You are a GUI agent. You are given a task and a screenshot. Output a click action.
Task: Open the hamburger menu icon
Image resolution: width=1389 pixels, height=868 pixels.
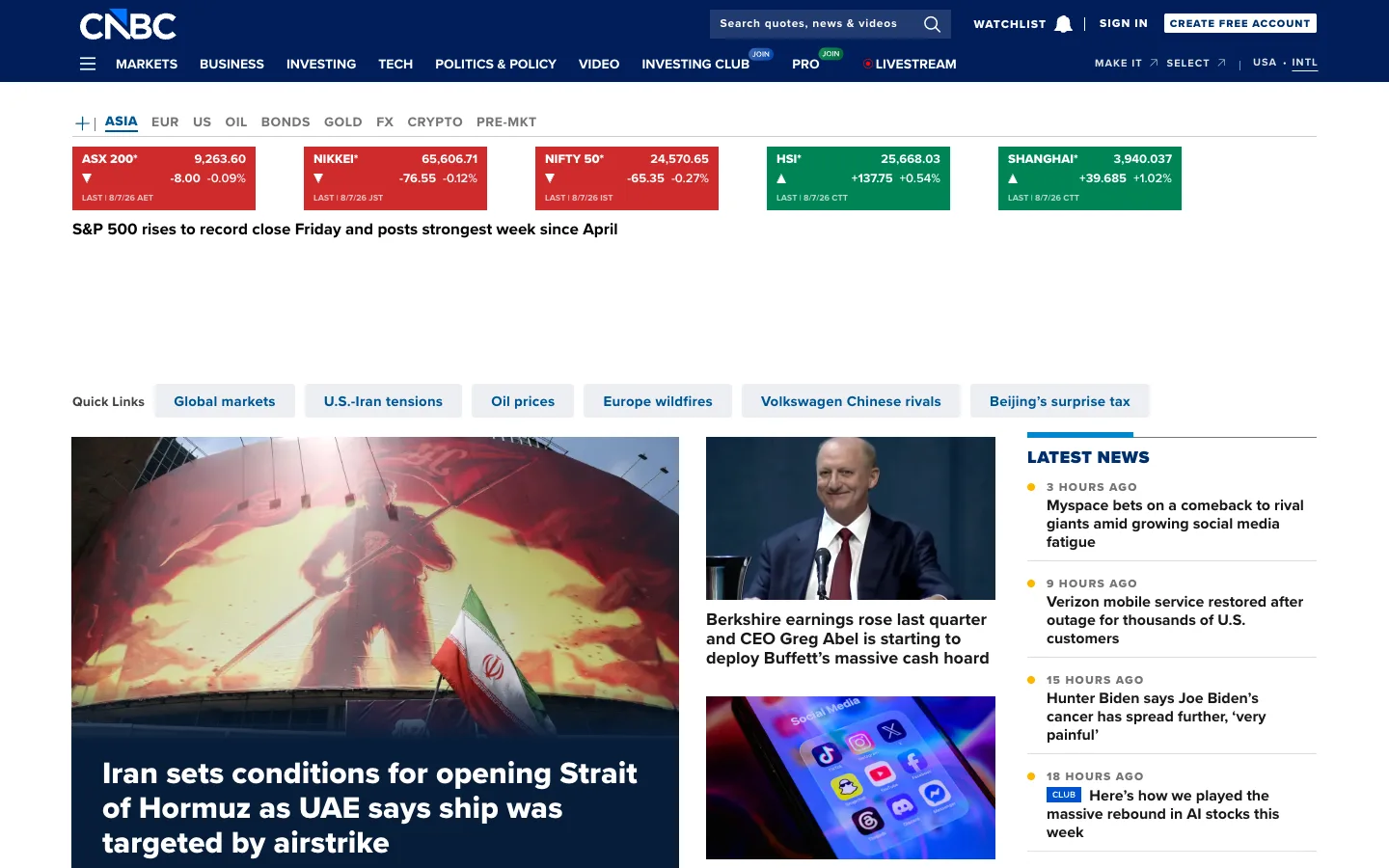pos(88,64)
